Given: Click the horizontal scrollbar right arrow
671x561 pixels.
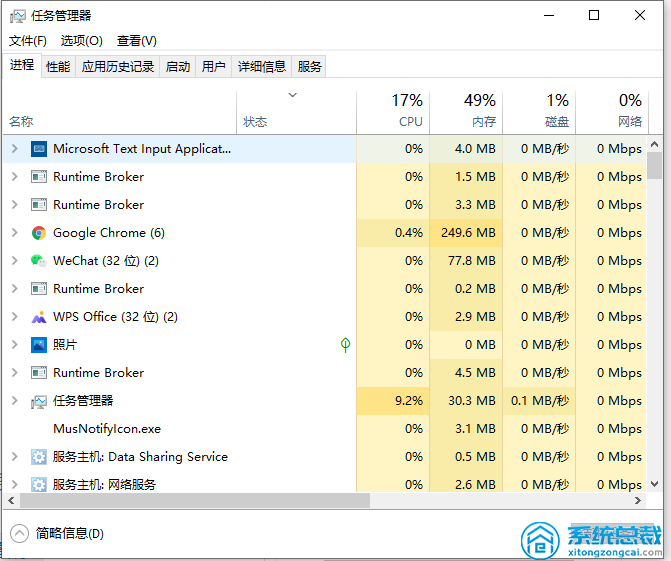Looking at the screenshot, I should point(638,500).
